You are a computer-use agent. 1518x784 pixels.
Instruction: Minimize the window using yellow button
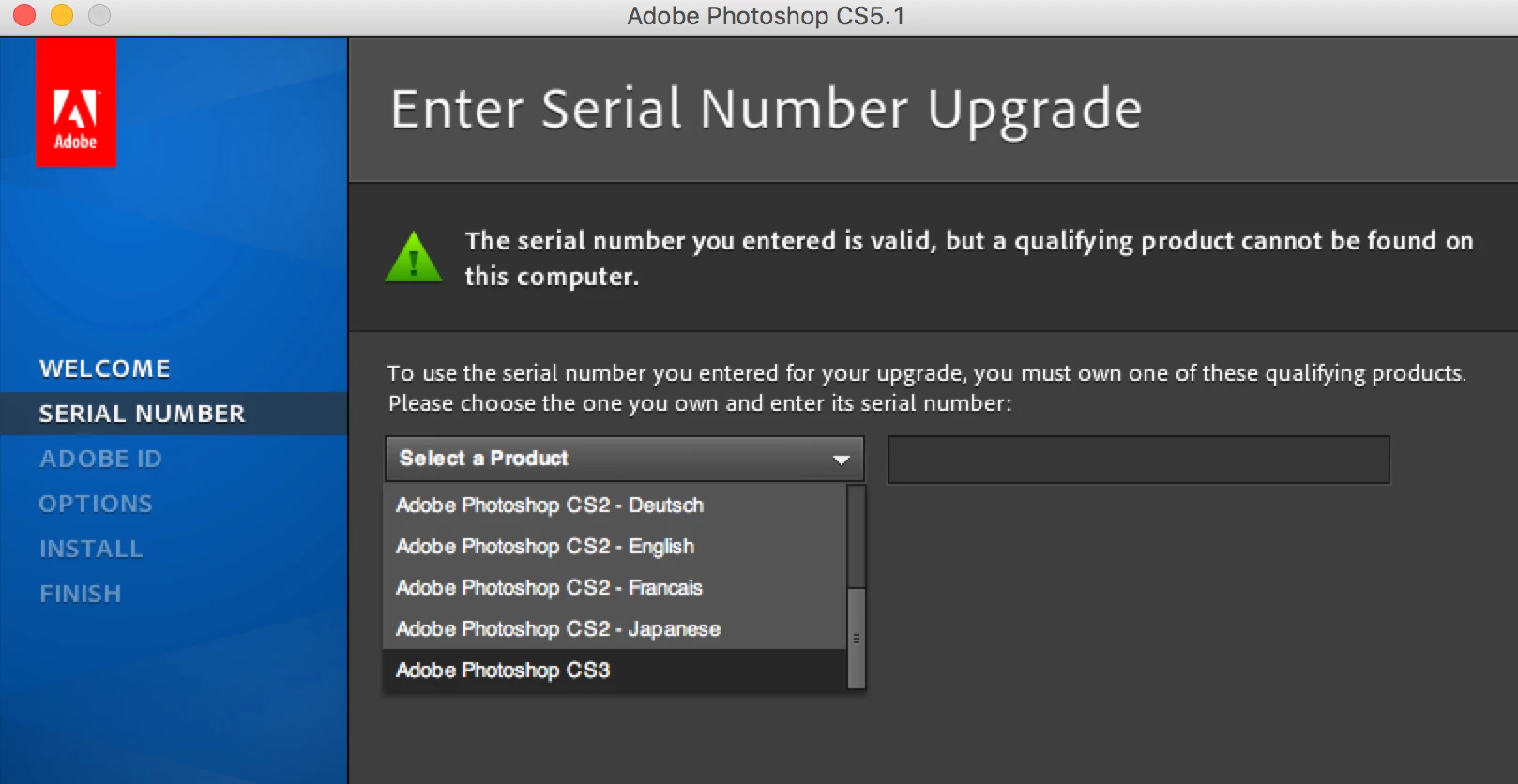pyautogui.click(x=62, y=15)
